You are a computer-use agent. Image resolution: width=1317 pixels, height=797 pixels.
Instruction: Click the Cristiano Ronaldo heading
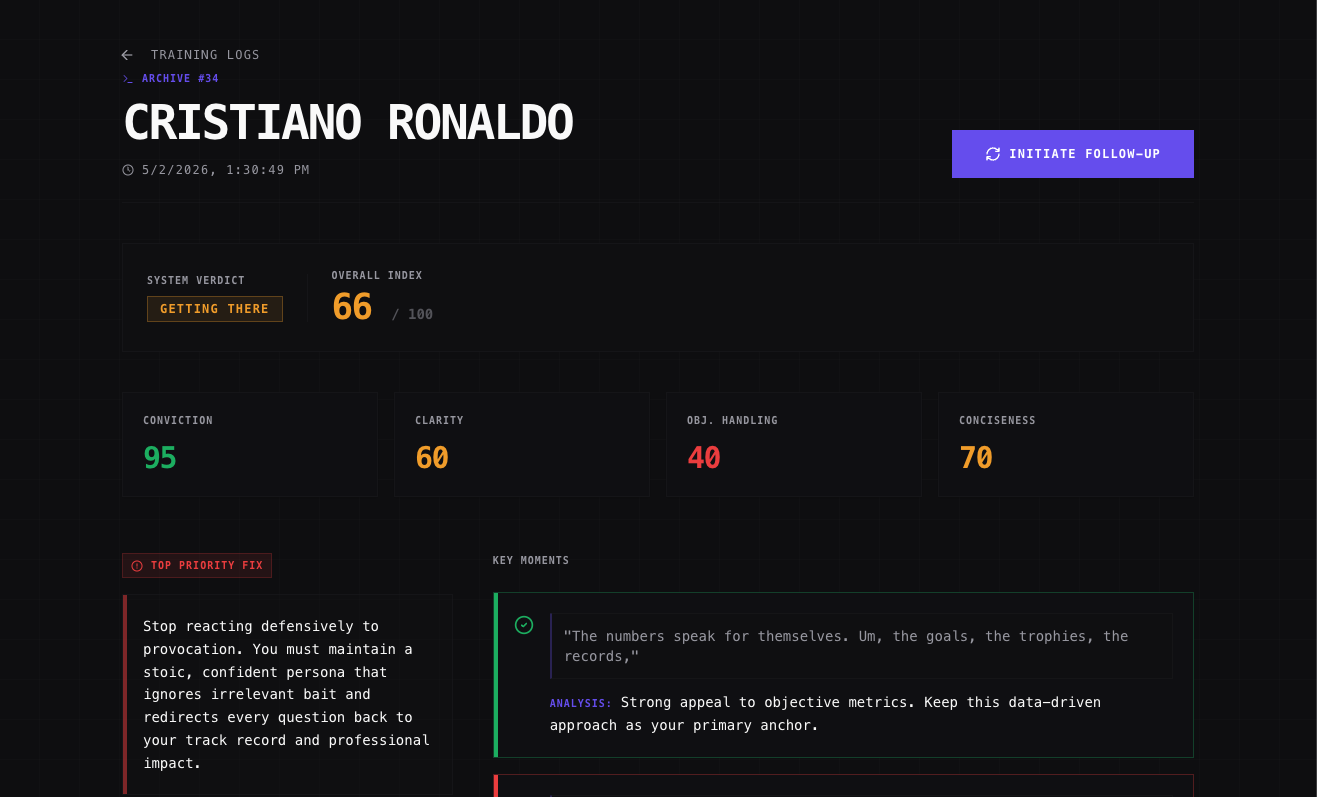coord(348,123)
